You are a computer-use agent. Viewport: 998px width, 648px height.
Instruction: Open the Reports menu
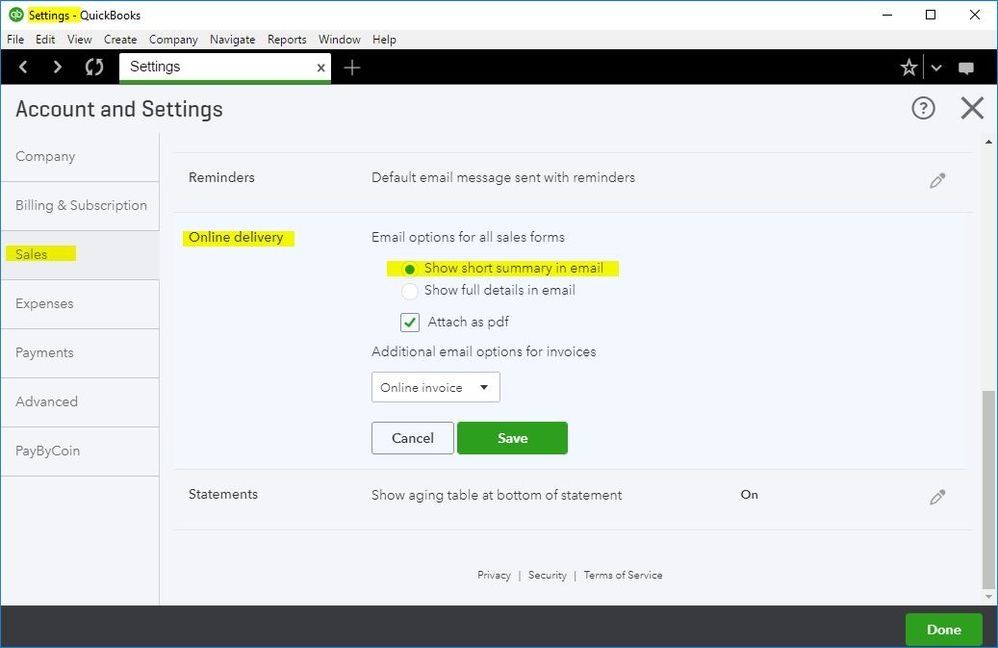click(x=286, y=40)
